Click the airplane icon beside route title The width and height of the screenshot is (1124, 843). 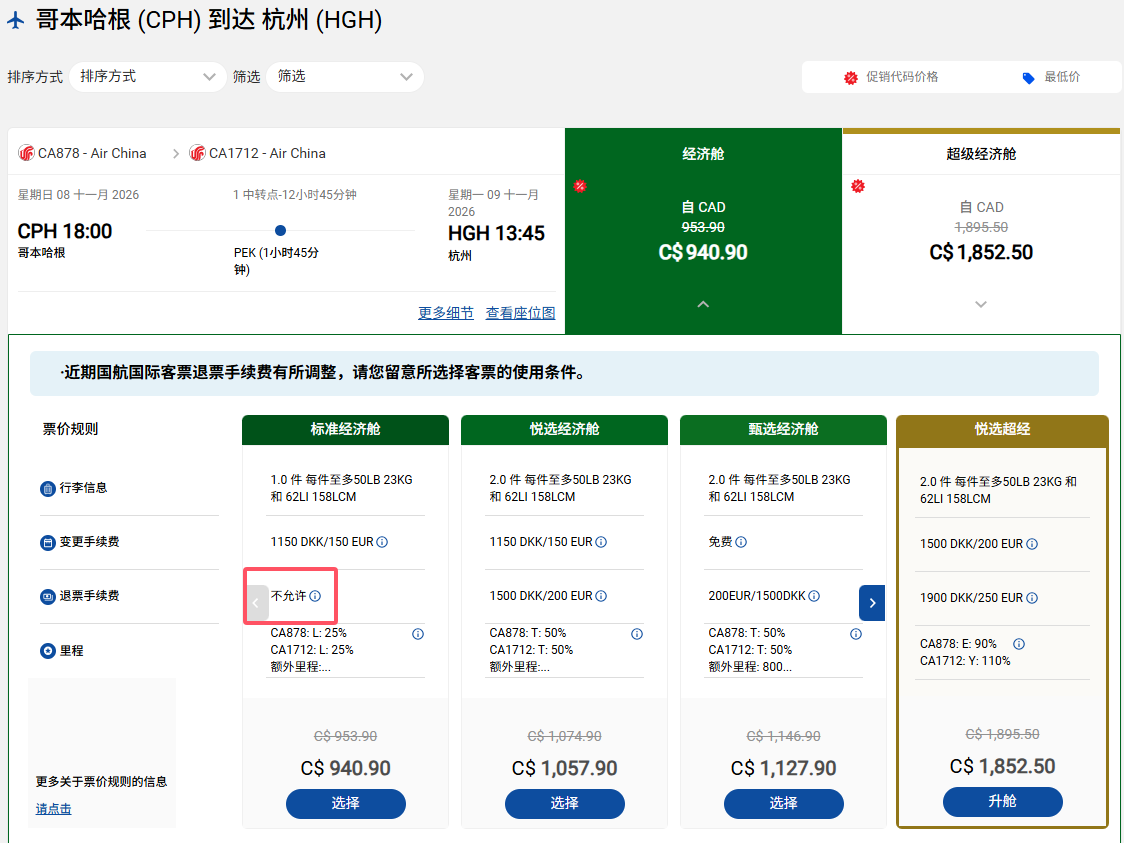tap(16, 20)
